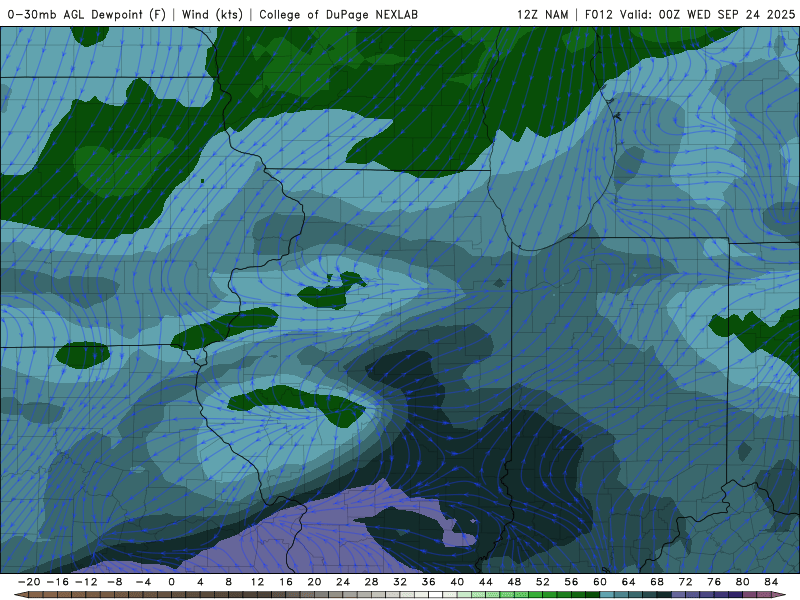Click the 'F012' forecast hour text

(598, 14)
